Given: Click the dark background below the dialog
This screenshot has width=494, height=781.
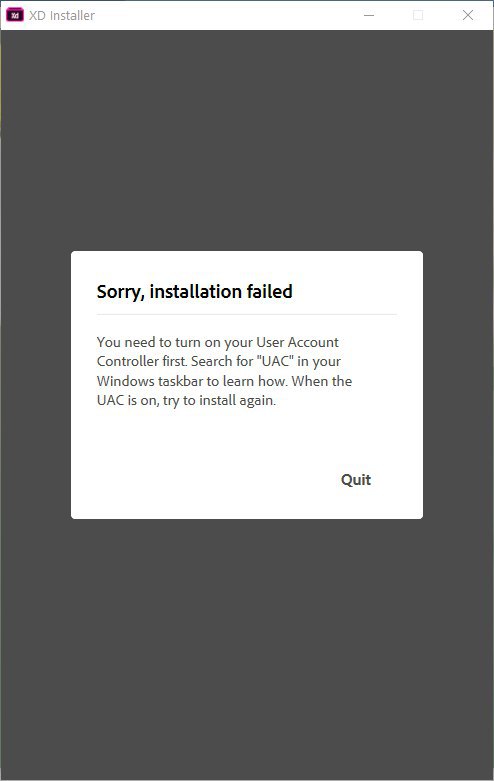Looking at the screenshot, I should (247, 648).
